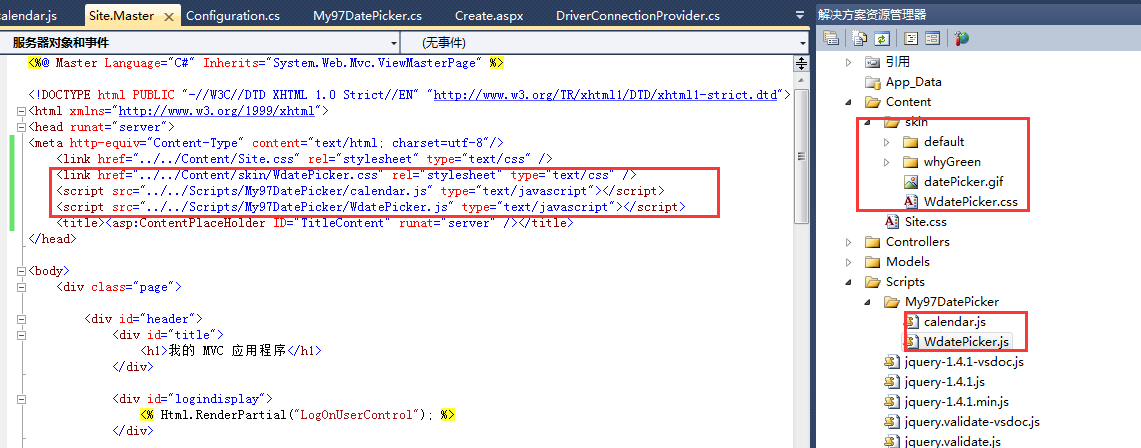The image size is (1141, 448).
Task: Collapse the My97DatePicker folder node
Action: click(x=867, y=302)
